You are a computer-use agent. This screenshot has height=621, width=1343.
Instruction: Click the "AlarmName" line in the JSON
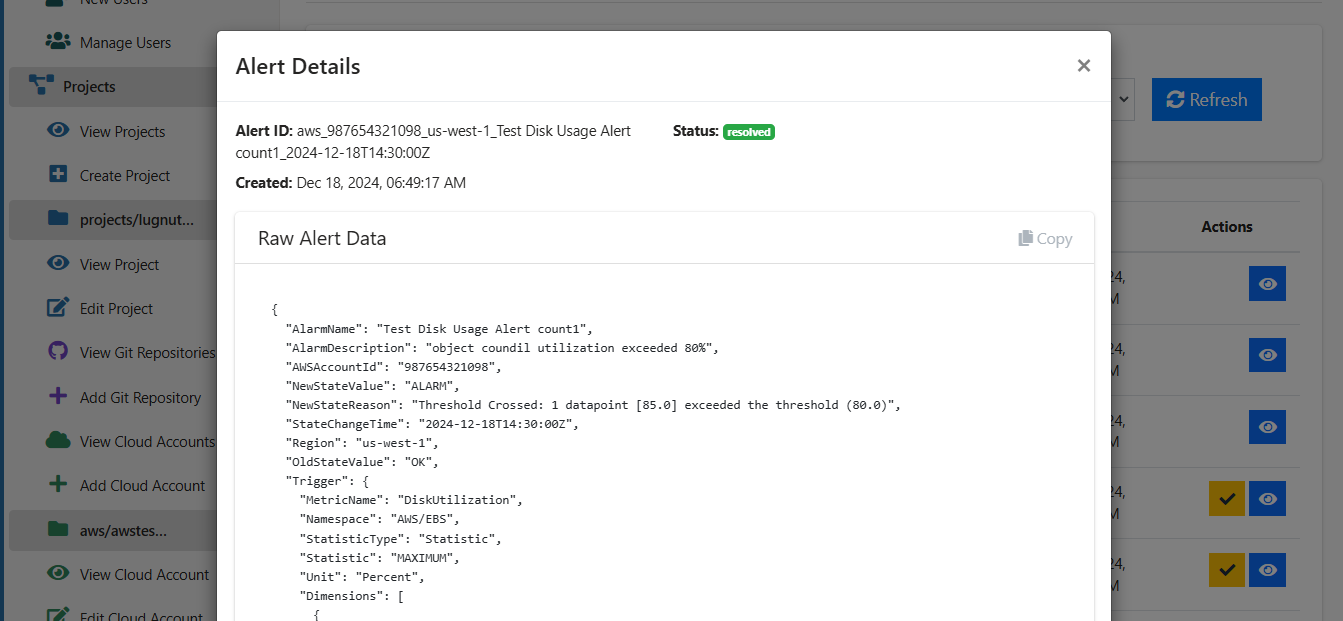click(x=439, y=329)
